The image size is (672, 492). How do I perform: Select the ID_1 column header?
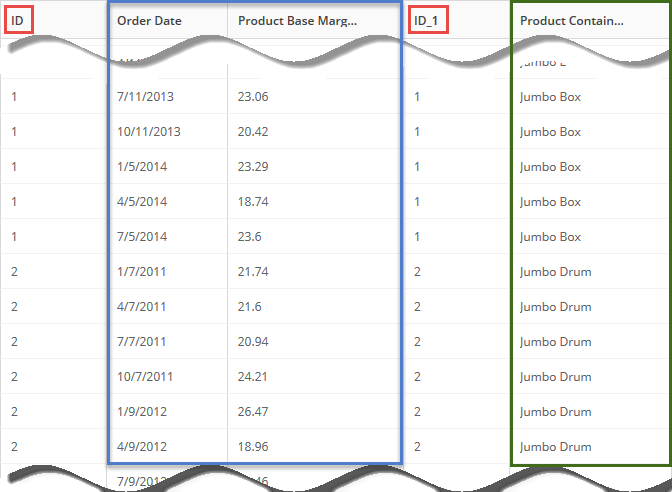427,21
